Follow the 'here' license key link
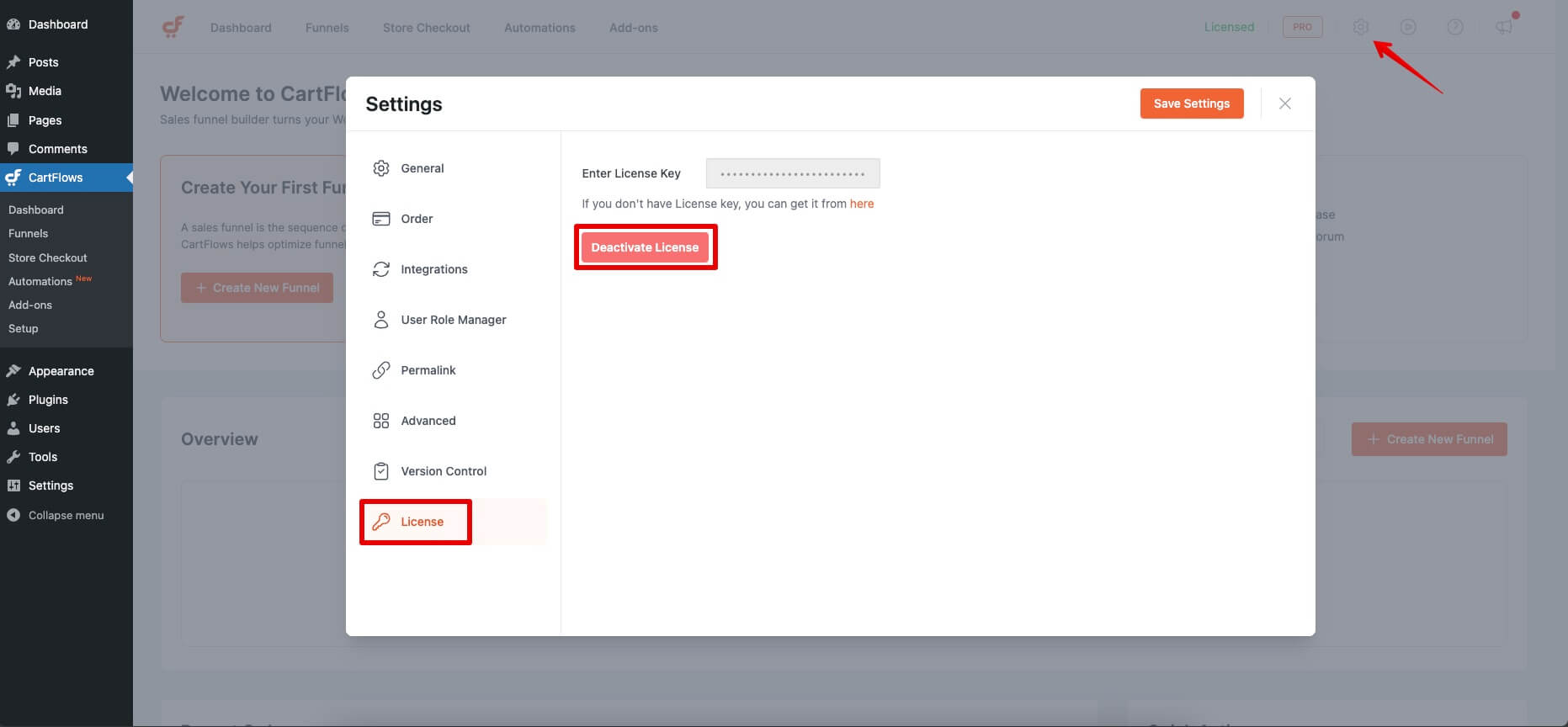 click(861, 204)
